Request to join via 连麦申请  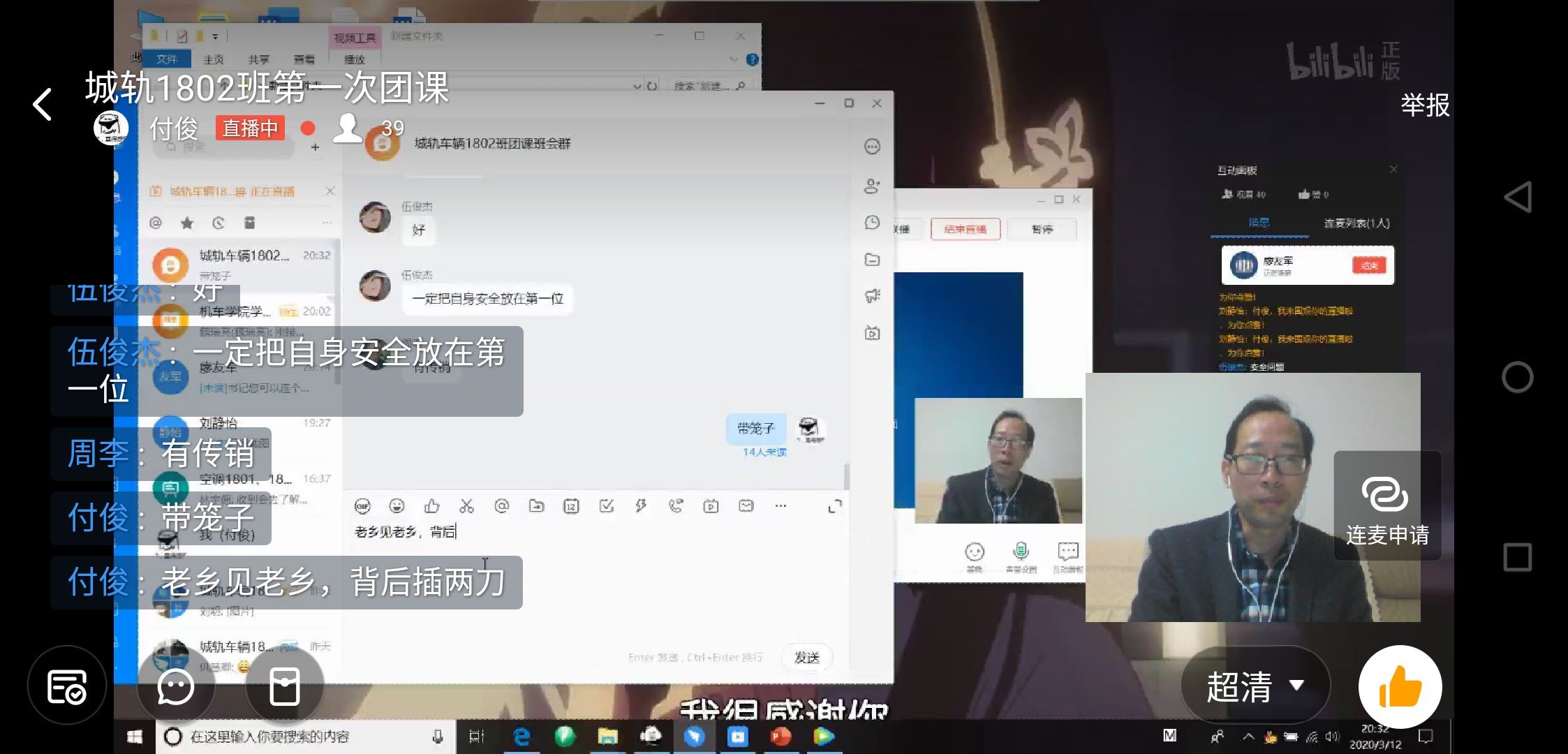point(1387,505)
